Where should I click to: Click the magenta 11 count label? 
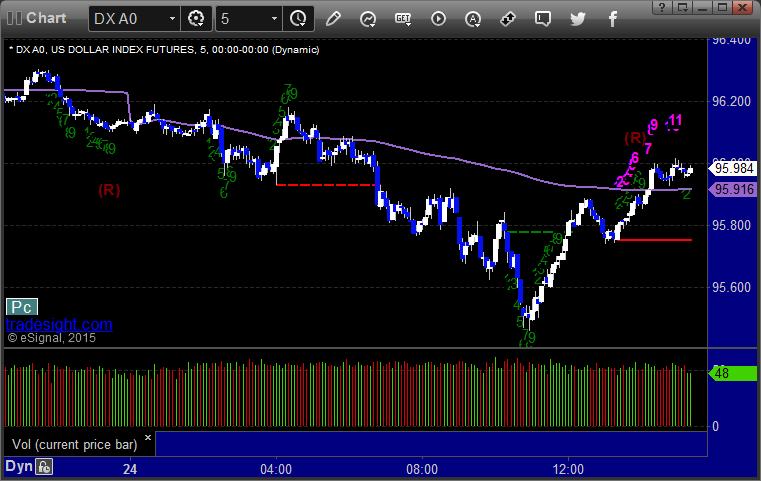pos(675,120)
